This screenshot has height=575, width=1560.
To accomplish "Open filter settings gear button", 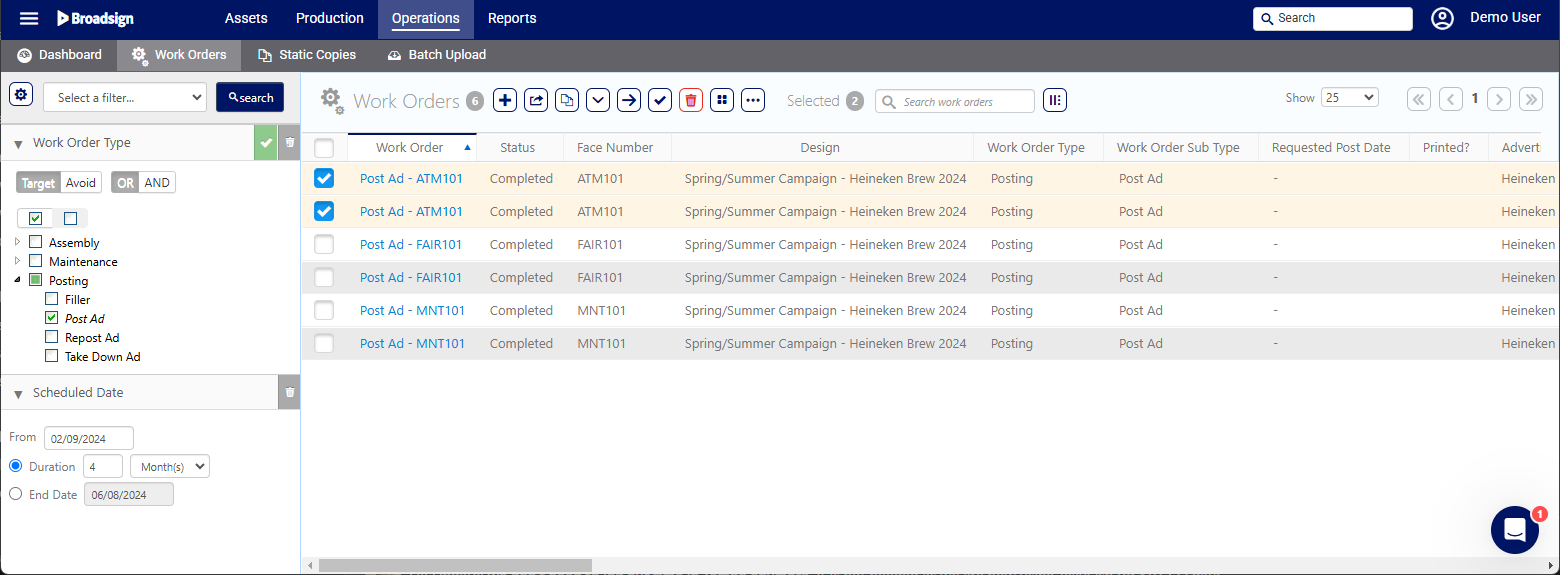I will [21, 94].
